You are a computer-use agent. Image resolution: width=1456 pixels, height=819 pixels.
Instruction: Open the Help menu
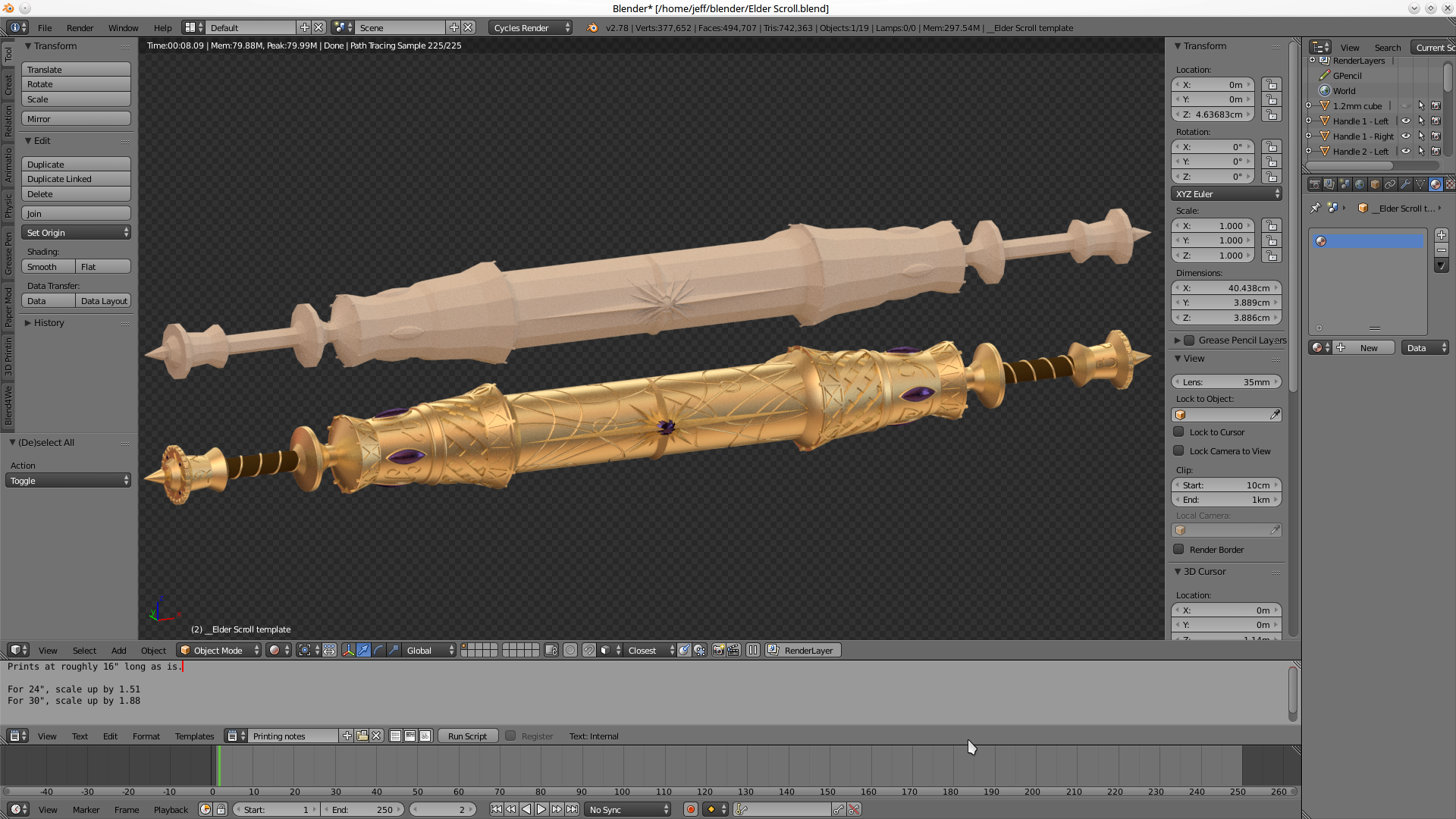162,27
